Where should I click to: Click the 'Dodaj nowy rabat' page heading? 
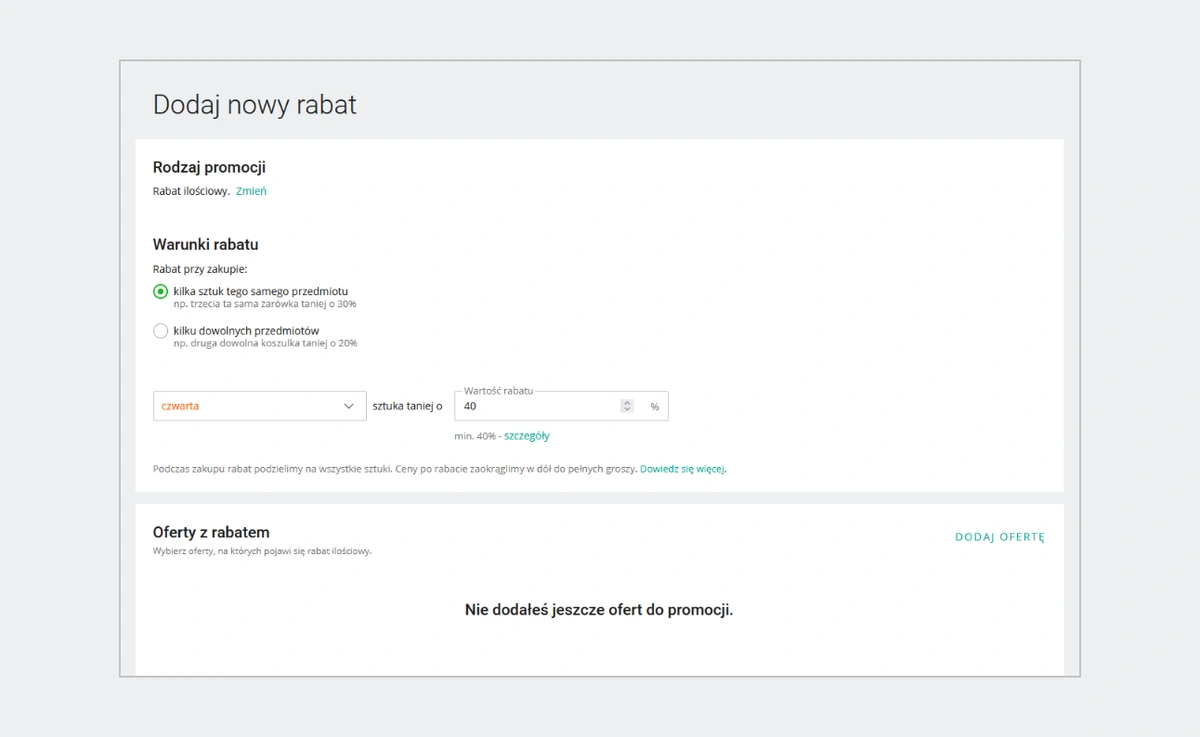254,105
